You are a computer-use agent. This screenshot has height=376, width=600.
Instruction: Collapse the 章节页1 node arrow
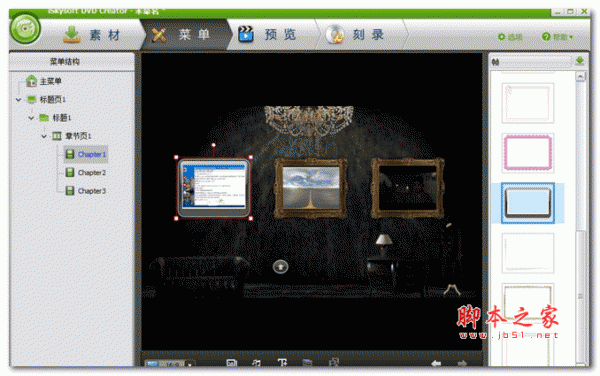pos(44,136)
